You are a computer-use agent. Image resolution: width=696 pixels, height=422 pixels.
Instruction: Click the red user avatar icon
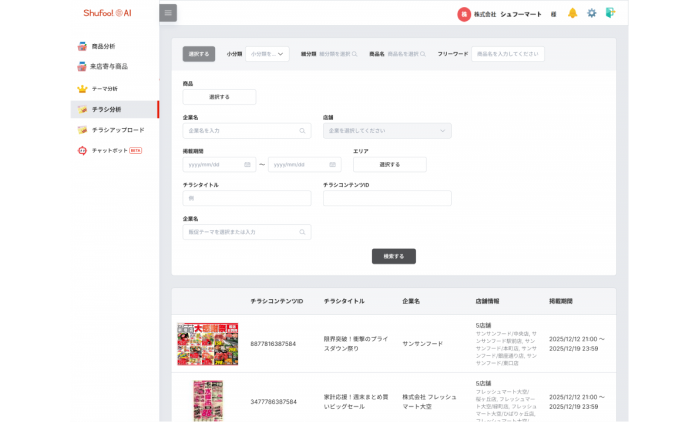463,14
